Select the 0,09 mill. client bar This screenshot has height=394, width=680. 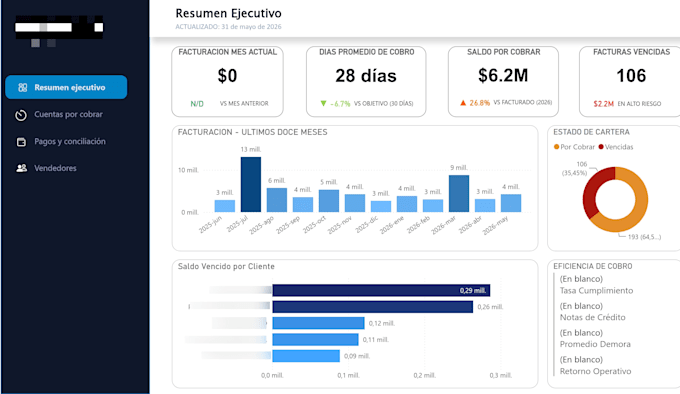click(306, 356)
